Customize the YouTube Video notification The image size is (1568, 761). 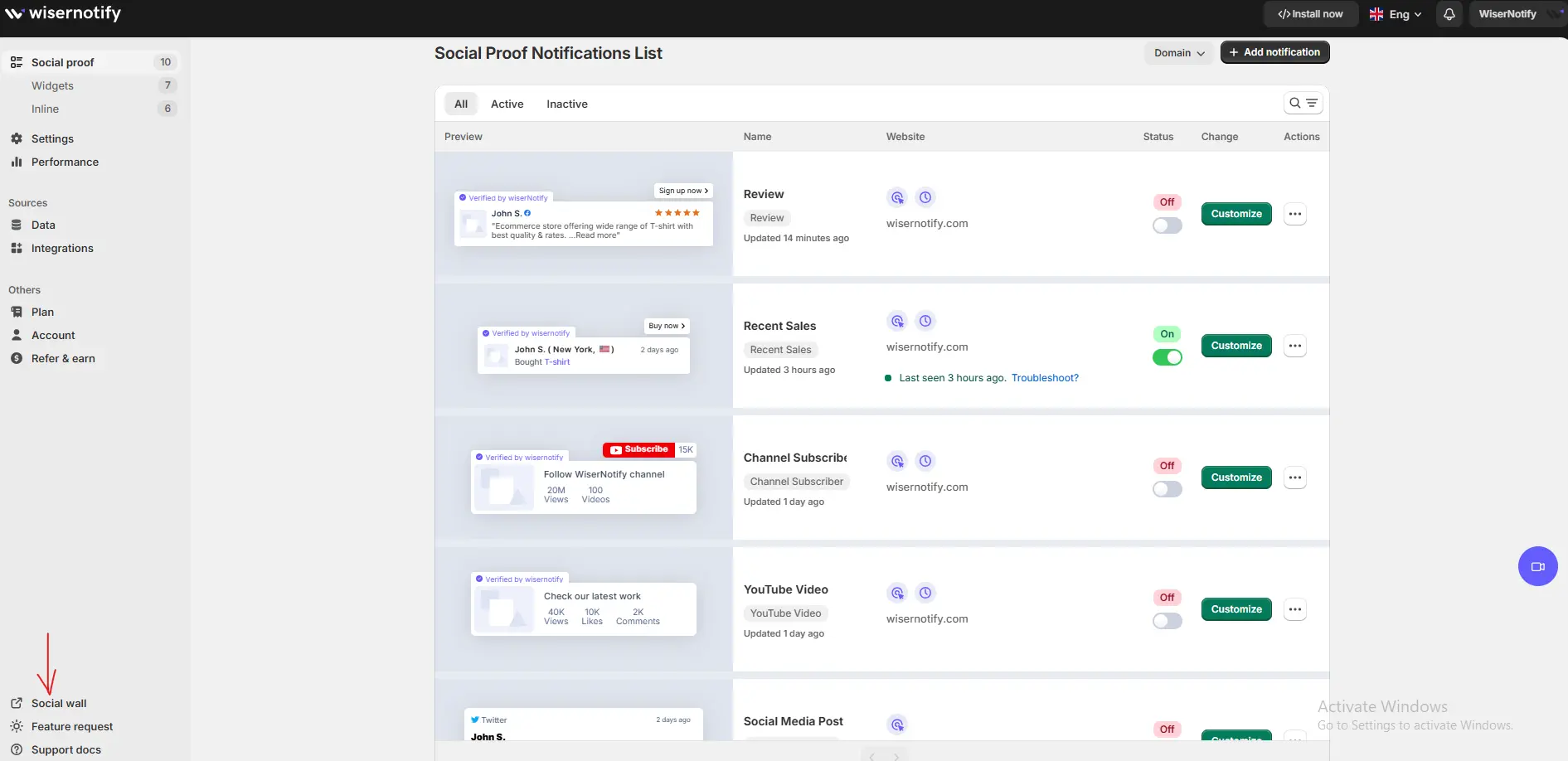[x=1236, y=609]
